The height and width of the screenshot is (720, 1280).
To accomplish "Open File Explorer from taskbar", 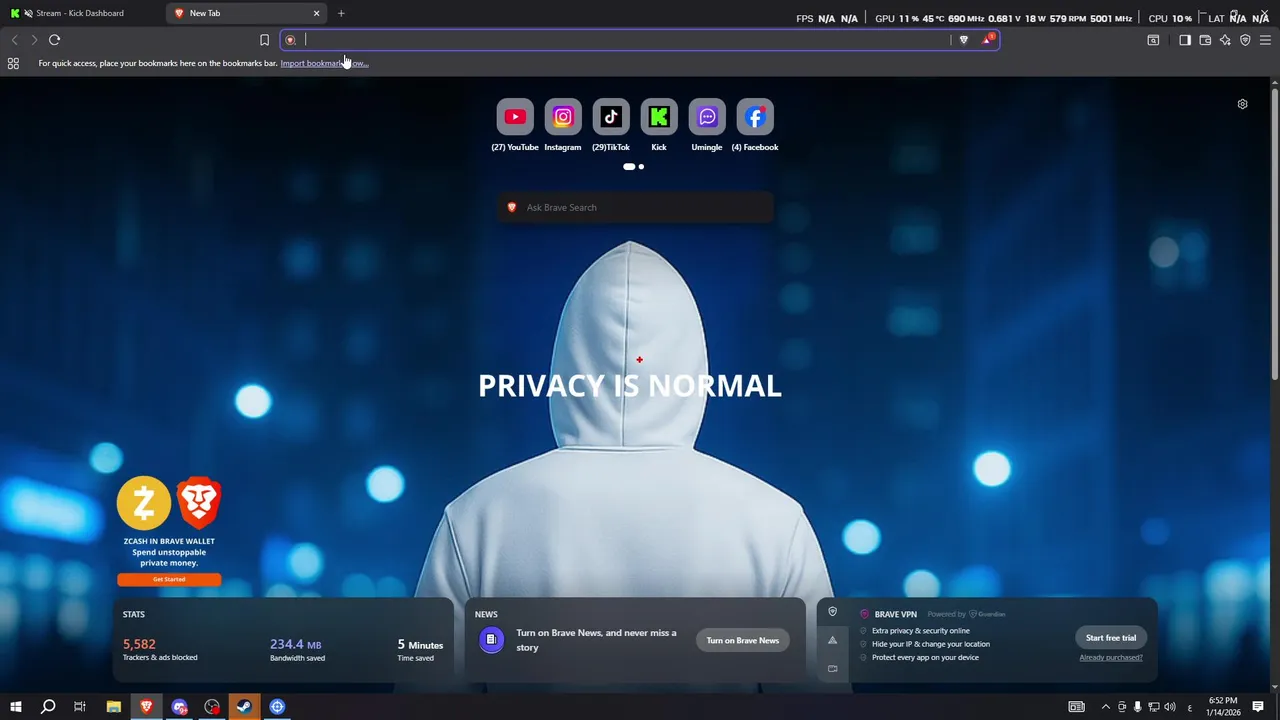I will [114, 707].
